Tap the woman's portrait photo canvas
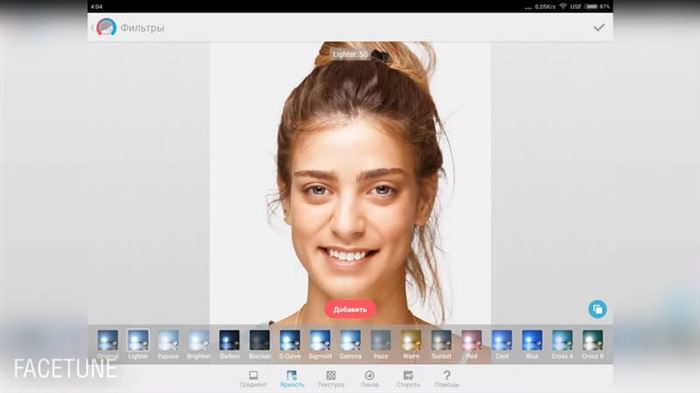700x393 pixels. point(350,183)
